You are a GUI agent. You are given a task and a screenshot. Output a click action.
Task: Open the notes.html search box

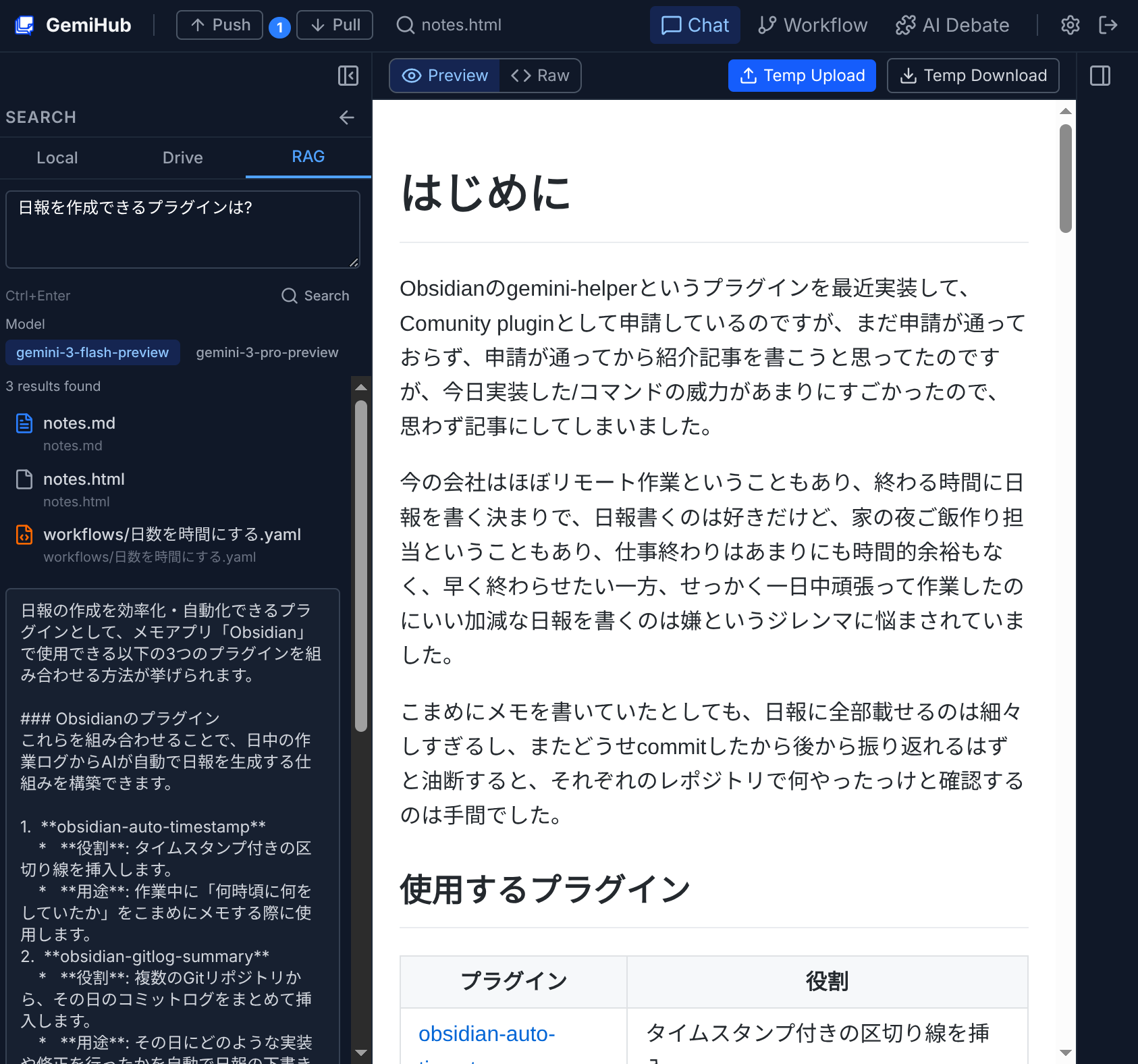(448, 25)
